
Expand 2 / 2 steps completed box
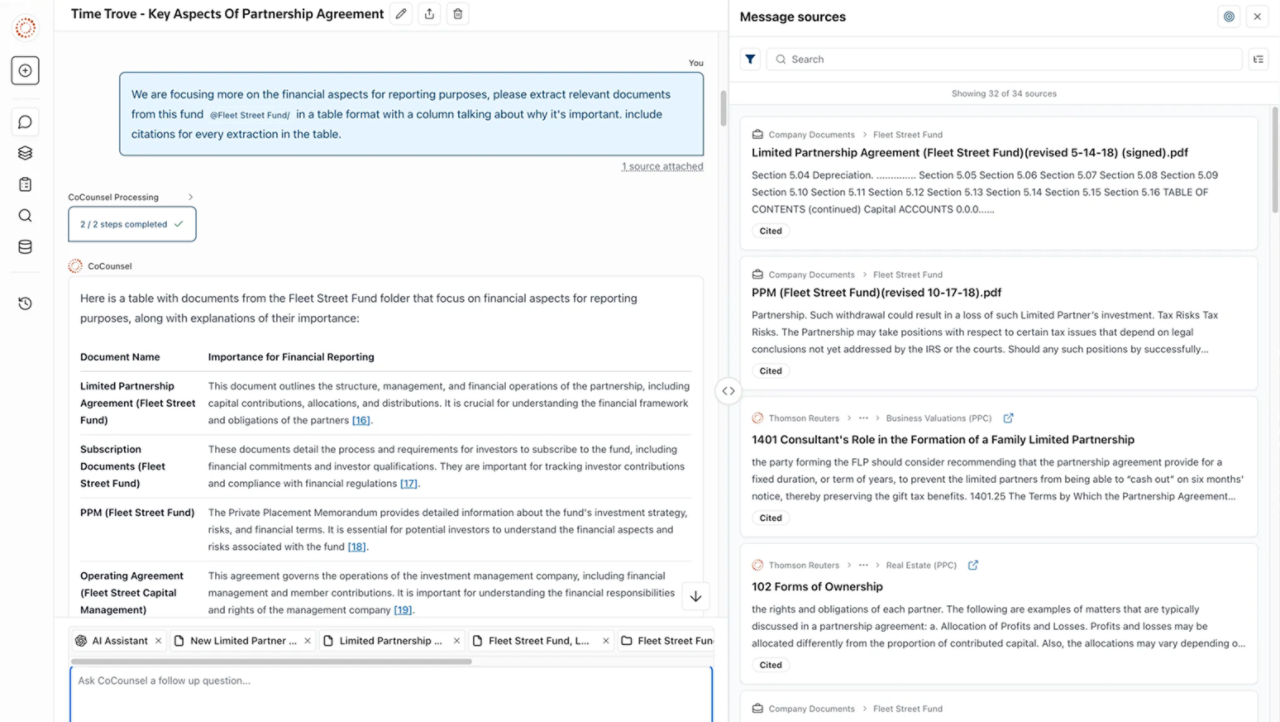[132, 224]
